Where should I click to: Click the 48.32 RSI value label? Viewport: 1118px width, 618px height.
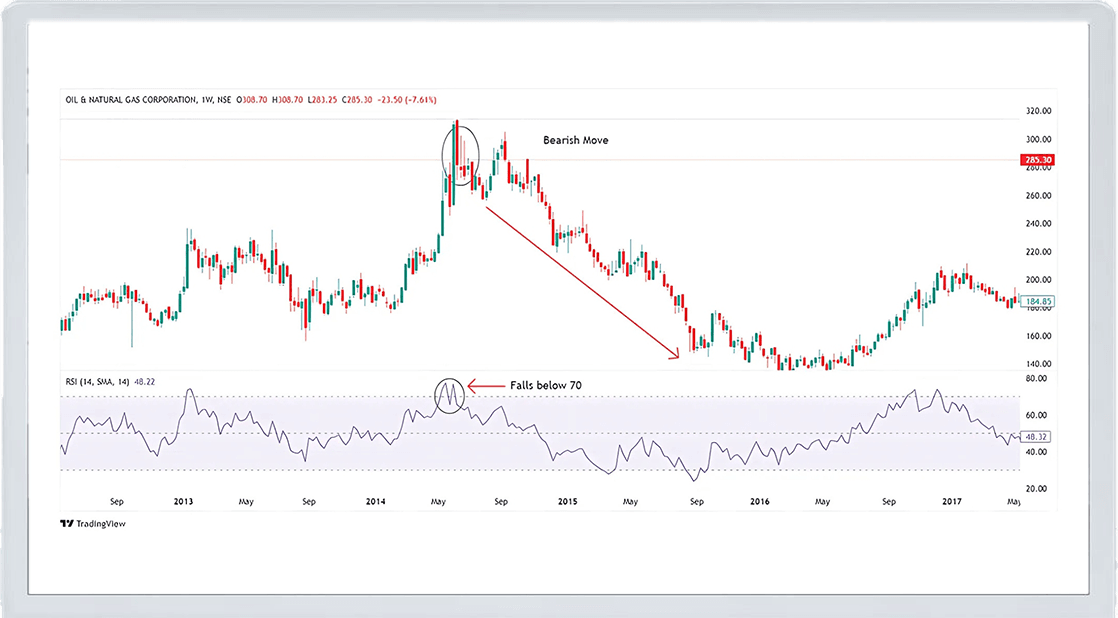[1034, 437]
